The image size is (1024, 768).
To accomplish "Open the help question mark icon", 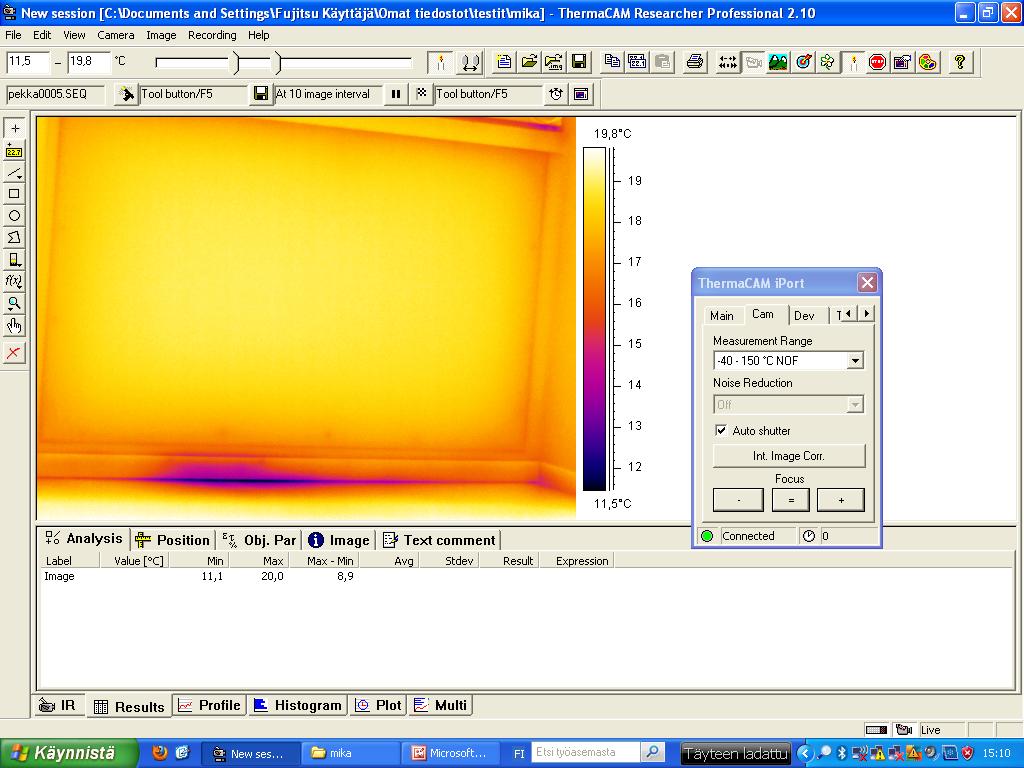I will tap(960, 62).
